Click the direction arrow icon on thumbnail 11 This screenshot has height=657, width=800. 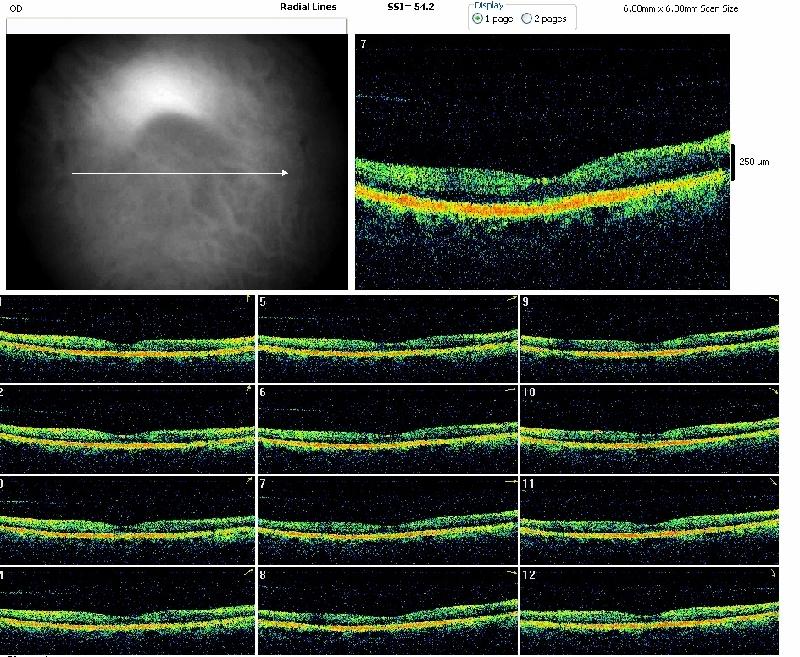coord(772,482)
